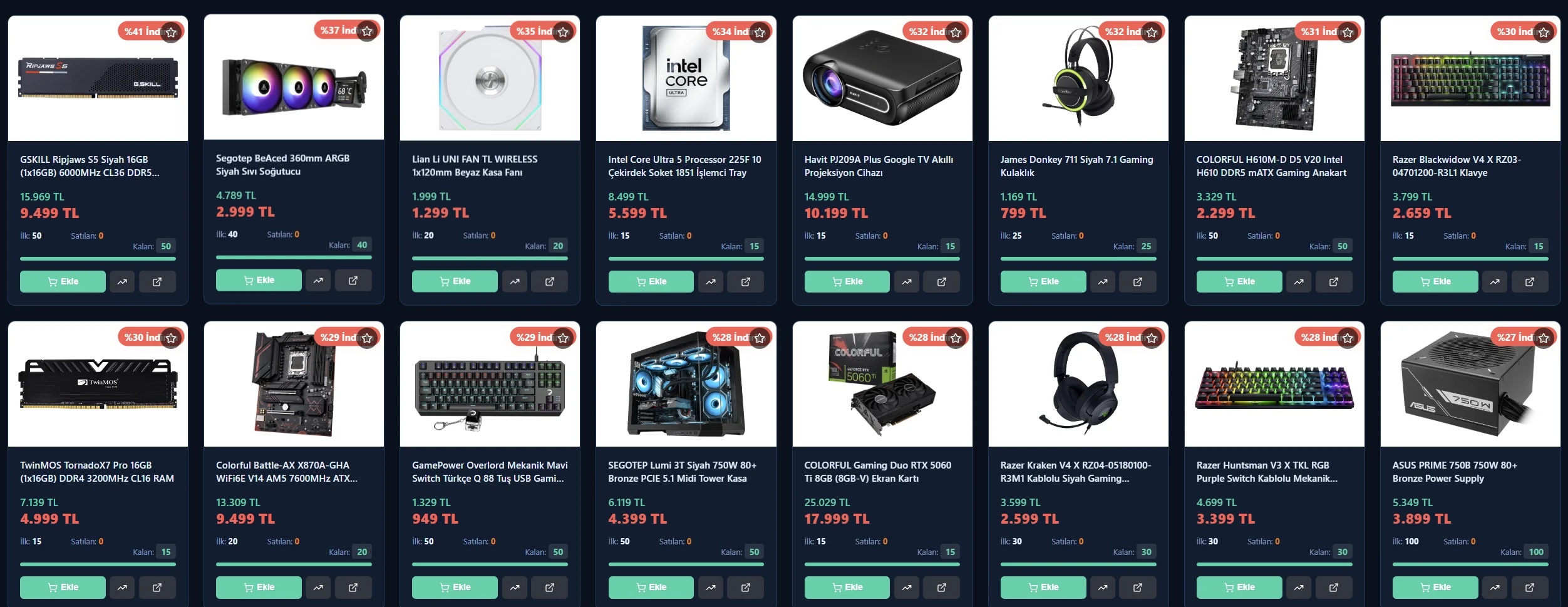This screenshot has height=607, width=1568.
Task: Open price history chart for Segotep BeAced cooler
Action: (318, 281)
